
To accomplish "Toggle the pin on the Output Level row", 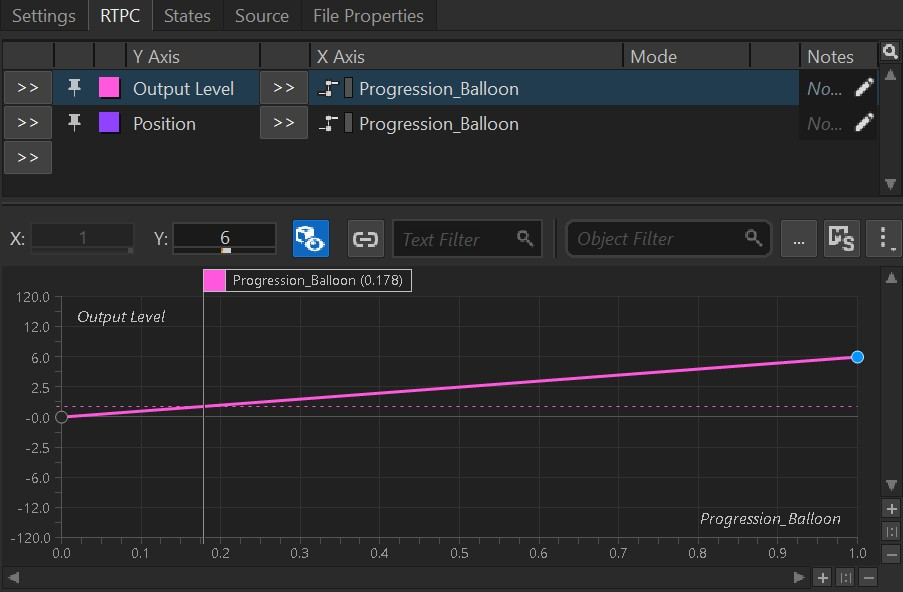I will point(74,88).
